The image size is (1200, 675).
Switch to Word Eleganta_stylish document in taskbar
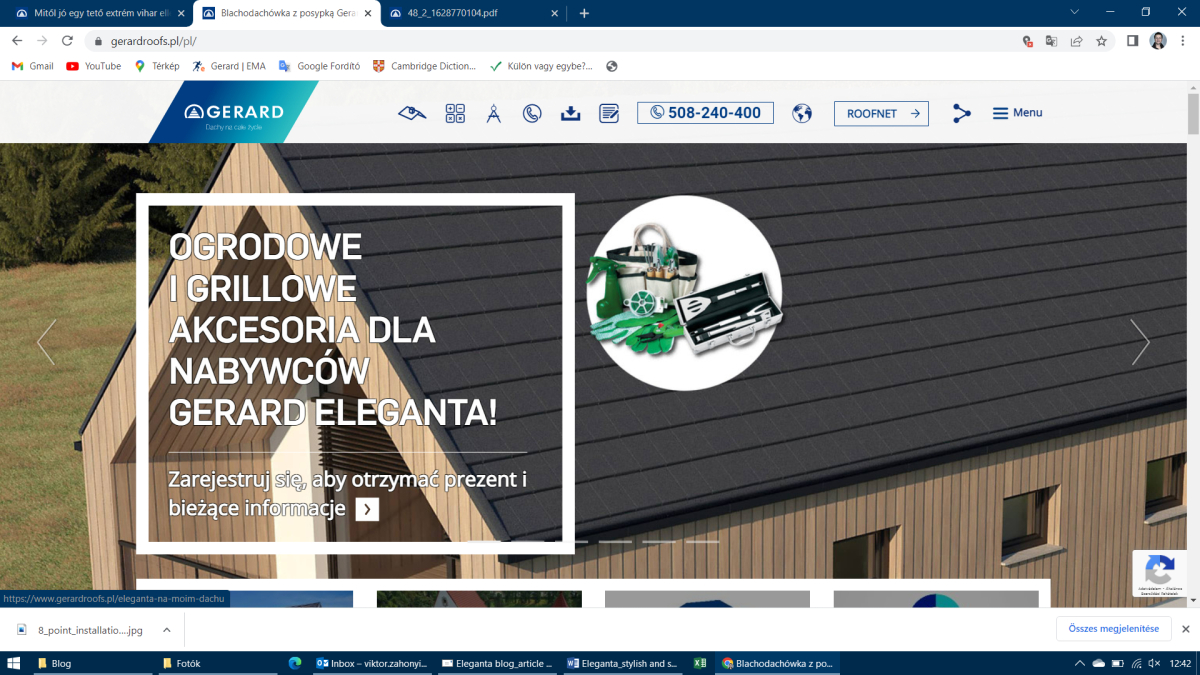pos(623,663)
